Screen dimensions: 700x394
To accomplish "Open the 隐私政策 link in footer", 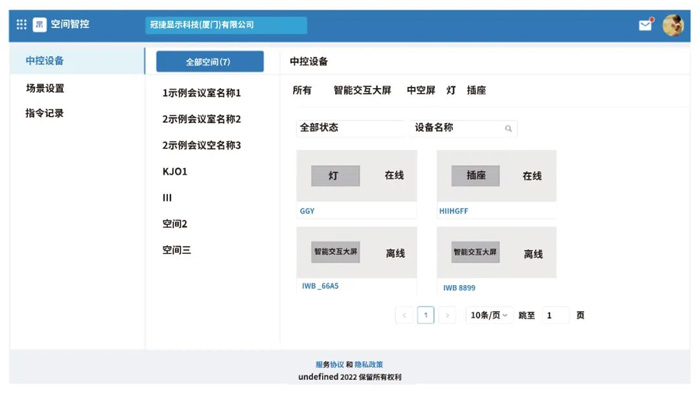I will [x=368, y=365].
